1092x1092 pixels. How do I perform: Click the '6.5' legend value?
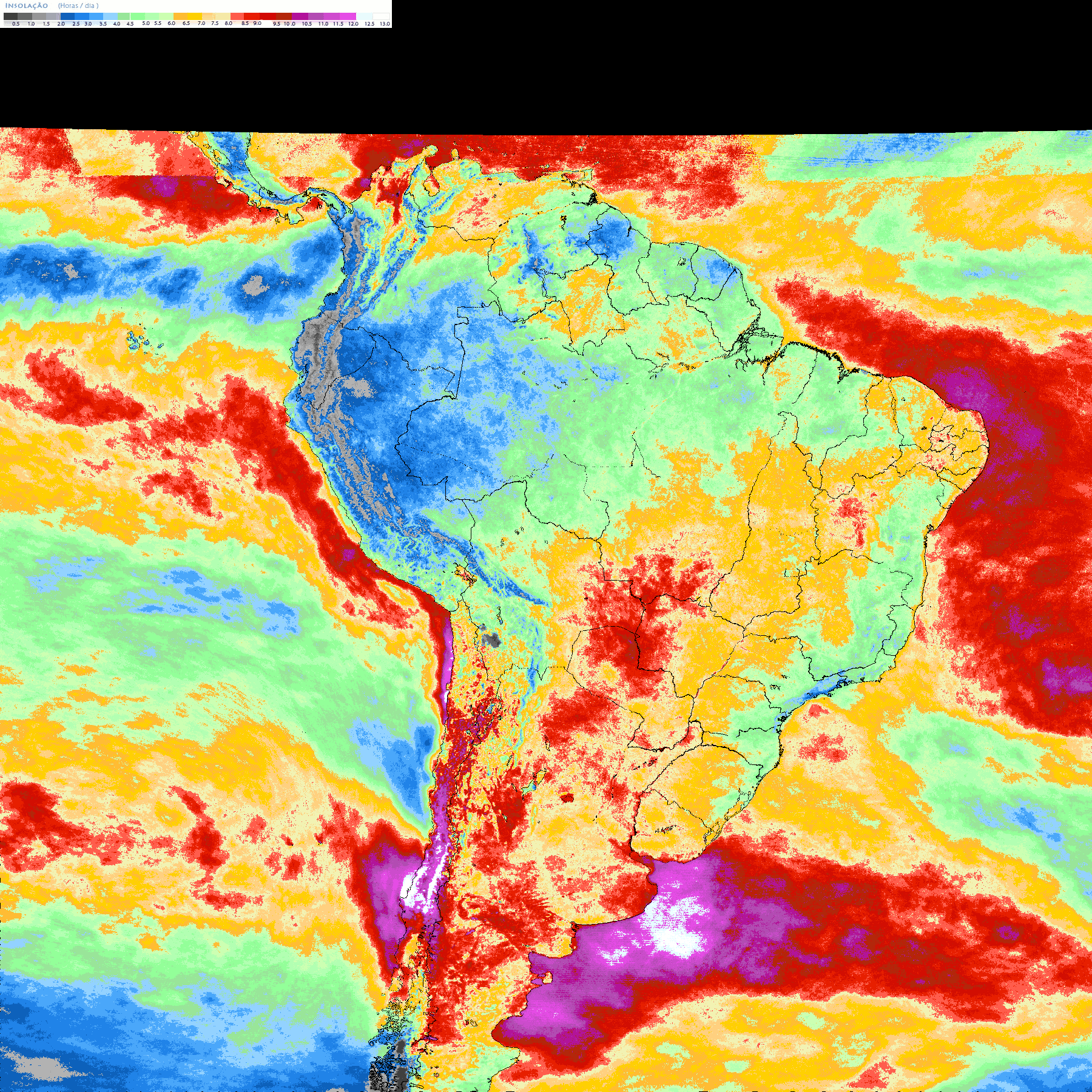coord(186,23)
